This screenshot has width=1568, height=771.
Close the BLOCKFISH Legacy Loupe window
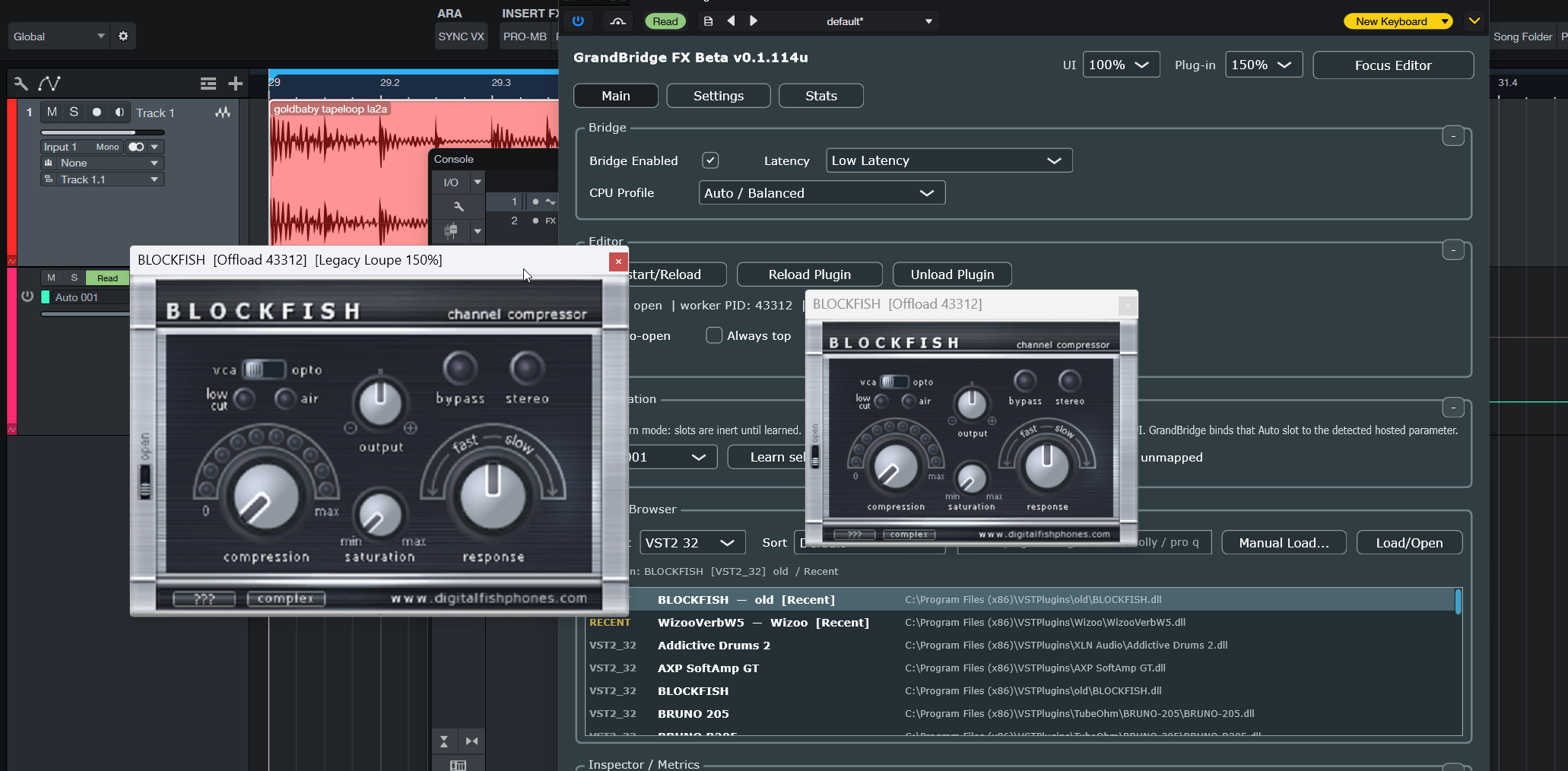(618, 262)
